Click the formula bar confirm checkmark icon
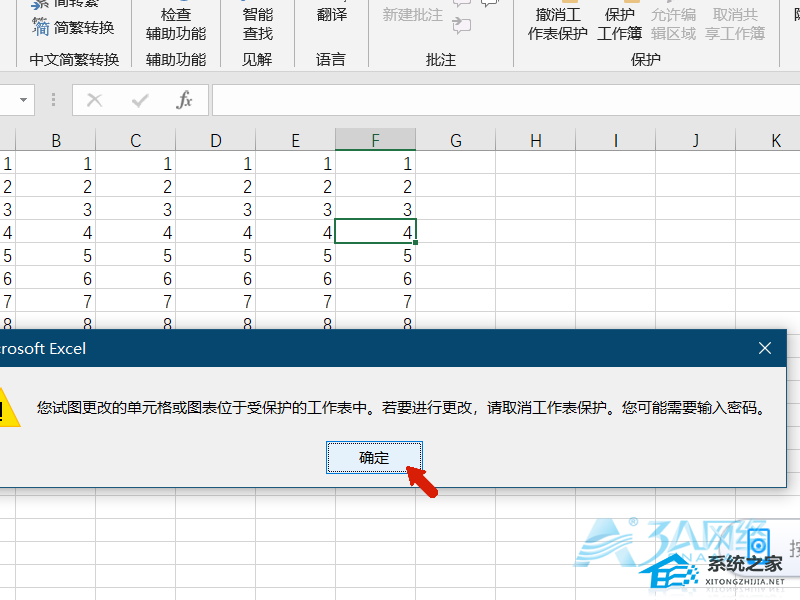Screen dimensions: 800x600 tap(139, 99)
